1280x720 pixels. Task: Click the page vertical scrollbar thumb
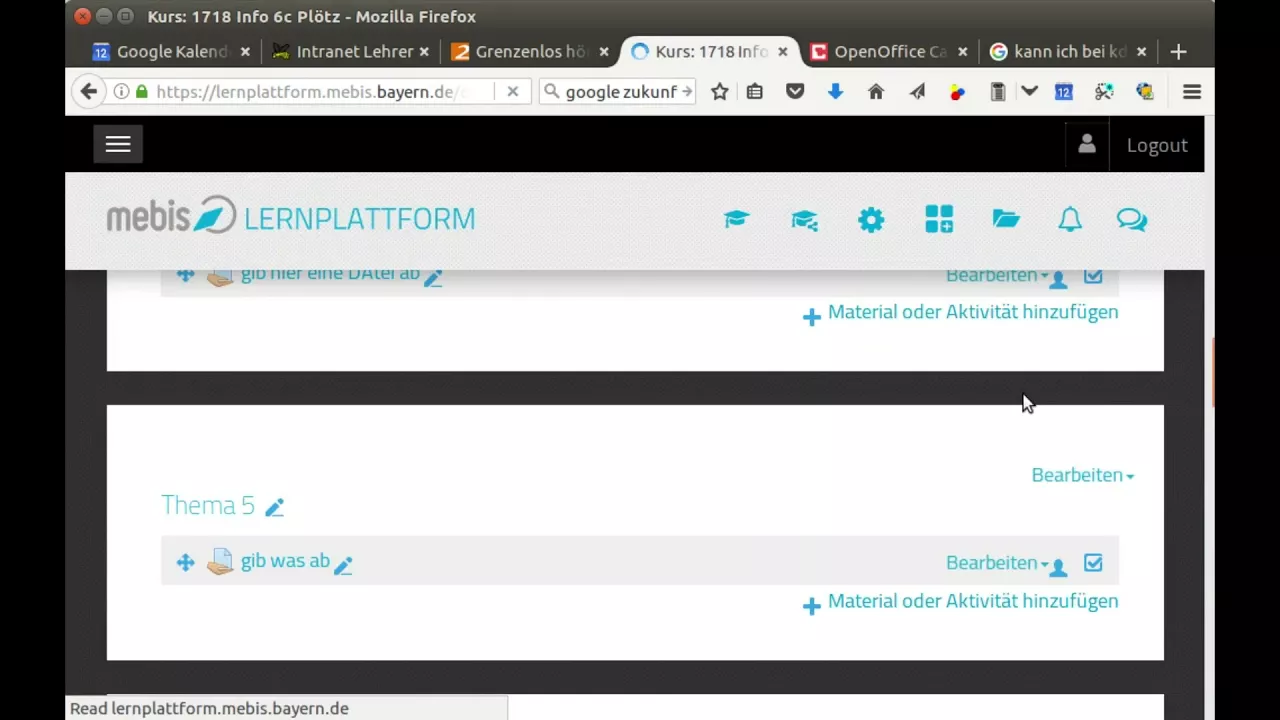(1214, 372)
